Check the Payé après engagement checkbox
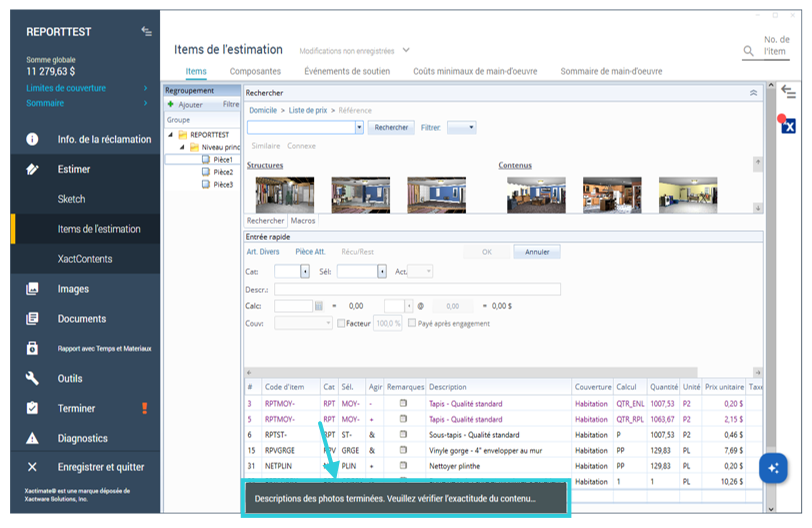The width and height of the screenshot is (812, 528). [x=412, y=323]
